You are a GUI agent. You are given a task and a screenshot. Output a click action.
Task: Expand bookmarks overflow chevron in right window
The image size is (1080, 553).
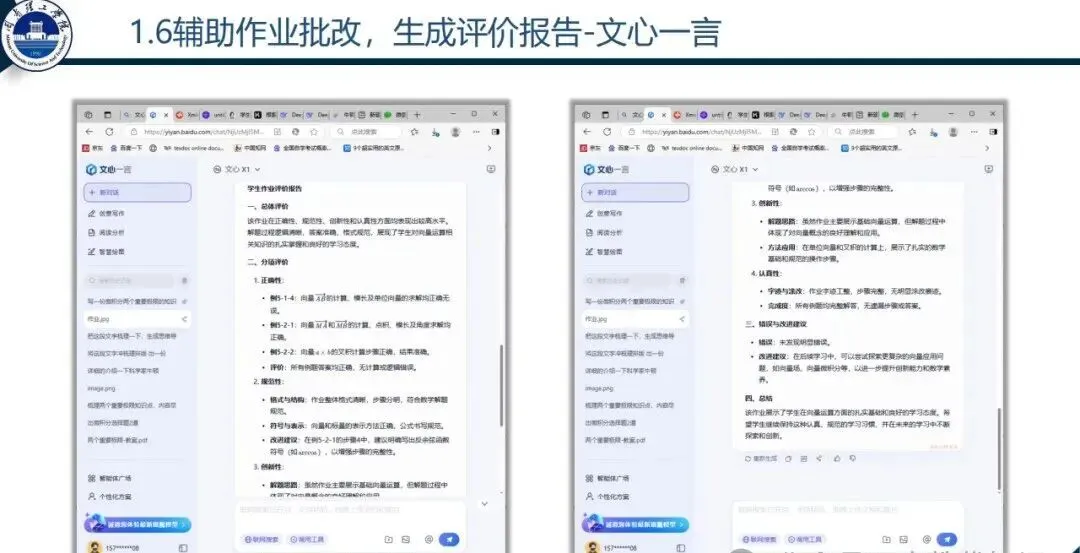pos(987,148)
